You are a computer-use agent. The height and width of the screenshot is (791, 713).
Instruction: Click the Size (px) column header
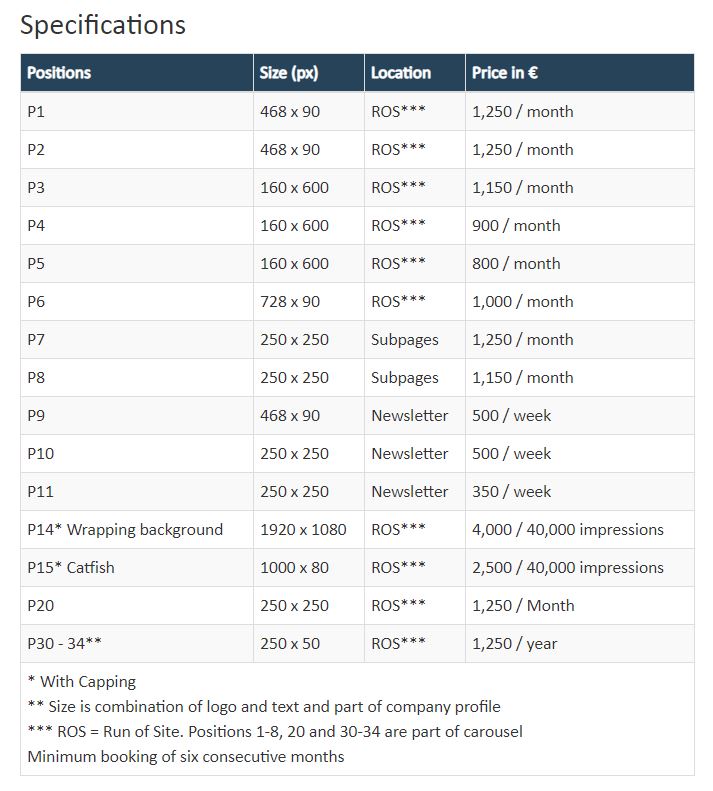pyautogui.click(x=289, y=73)
